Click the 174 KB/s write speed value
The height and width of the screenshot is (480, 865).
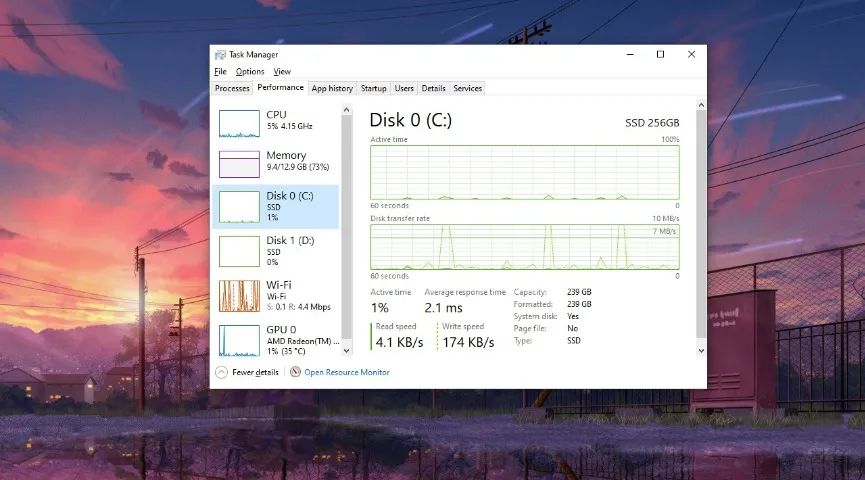point(468,342)
